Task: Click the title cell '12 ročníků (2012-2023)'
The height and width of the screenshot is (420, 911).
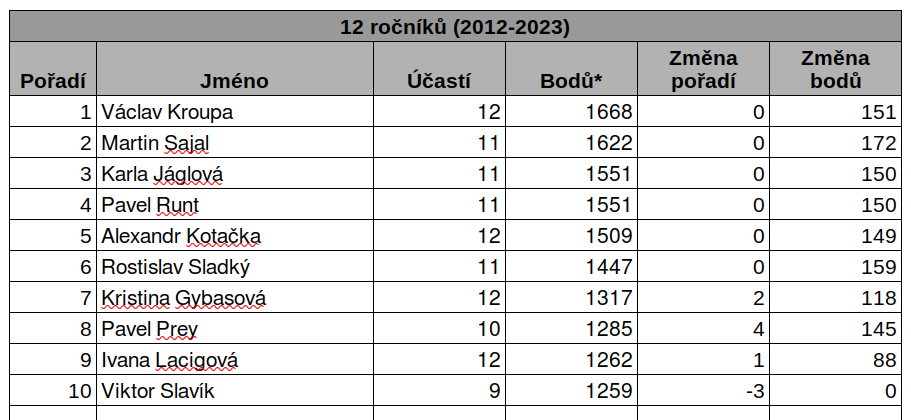Action: pos(455,27)
